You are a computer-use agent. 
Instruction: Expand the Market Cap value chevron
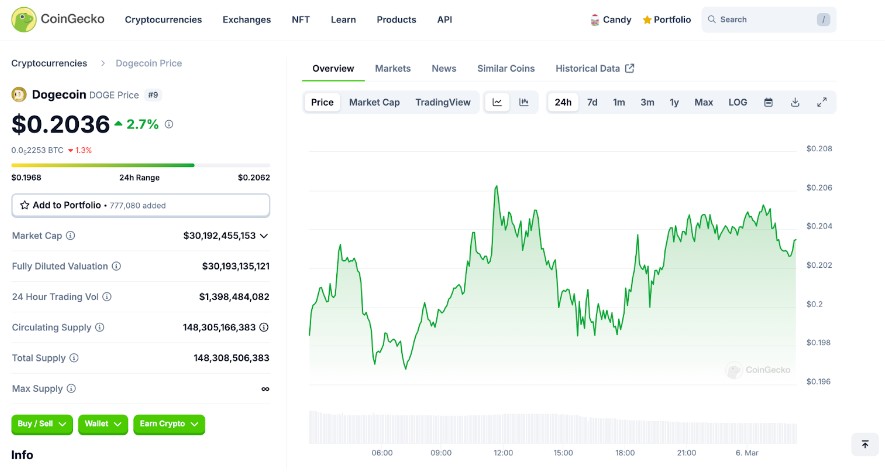coord(264,236)
